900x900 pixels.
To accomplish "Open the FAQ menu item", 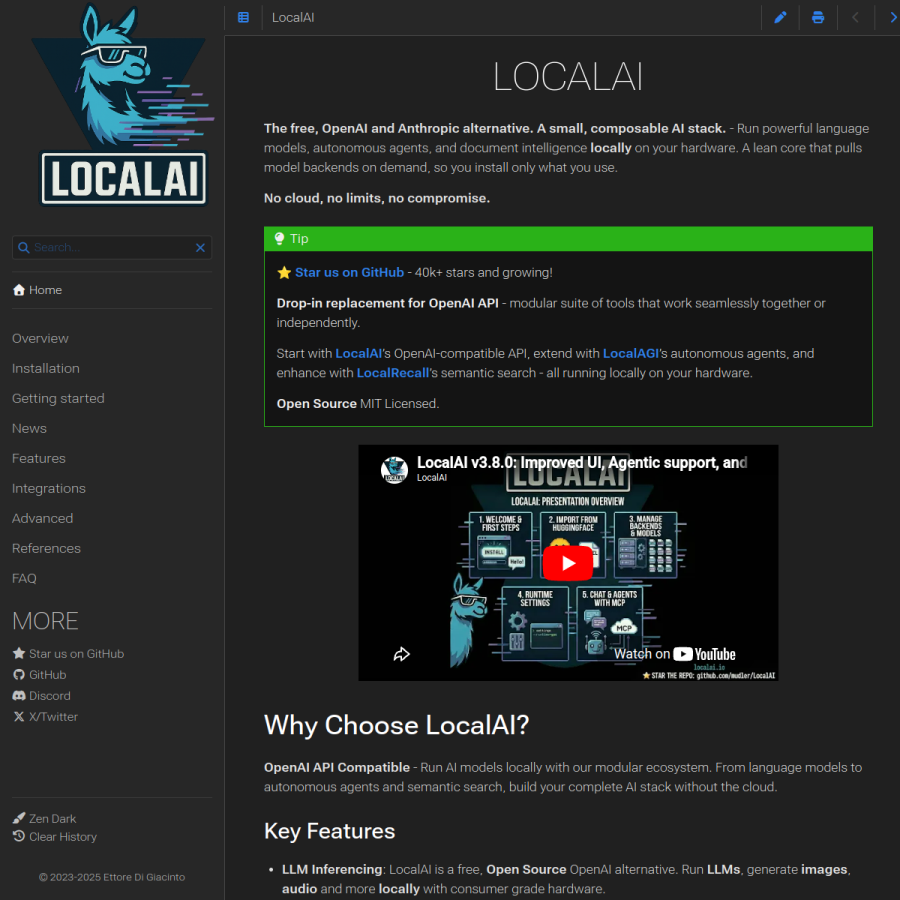I will click(24, 578).
